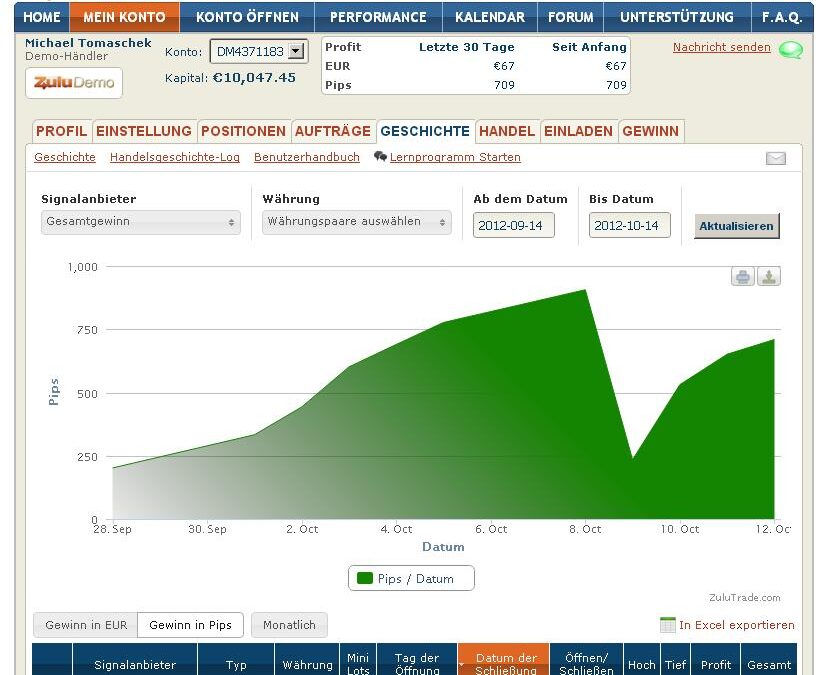
Task: Open the PERFORMANCE menu item
Action: pyautogui.click(x=378, y=17)
